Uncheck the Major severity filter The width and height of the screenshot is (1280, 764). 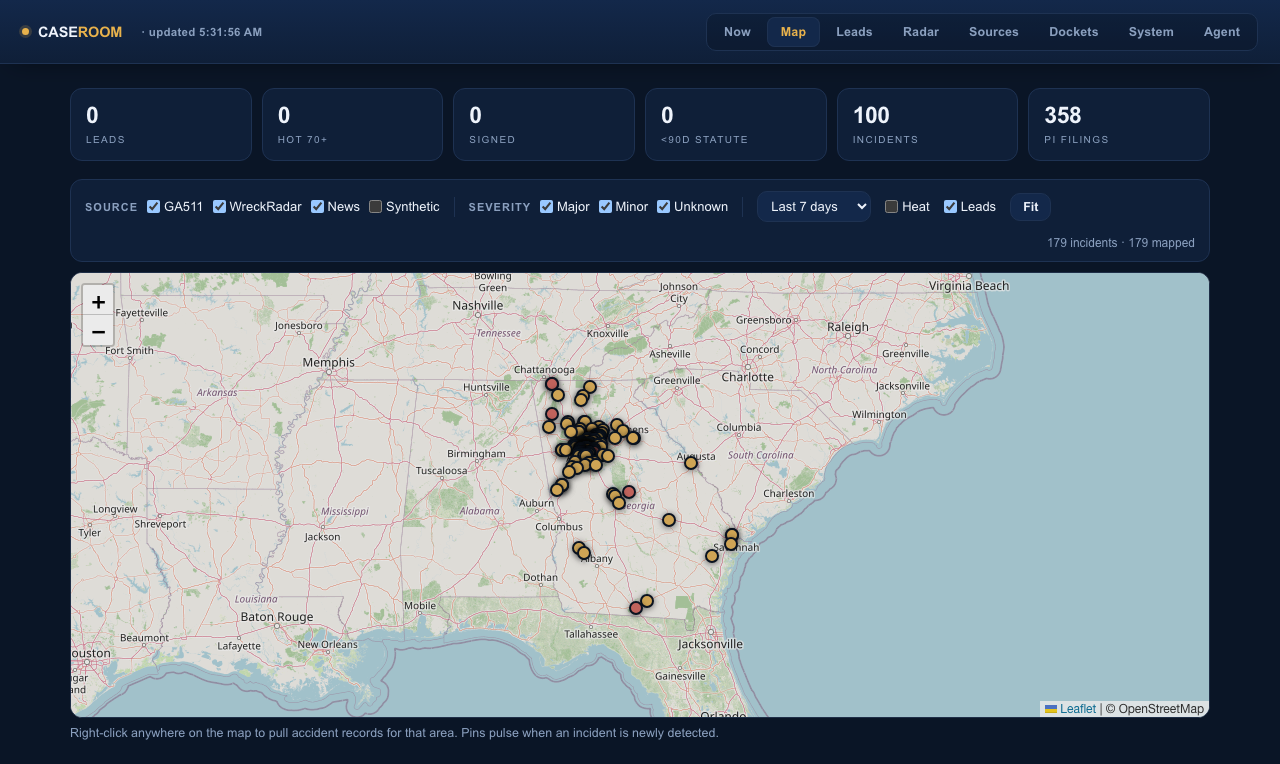pyautogui.click(x=546, y=207)
